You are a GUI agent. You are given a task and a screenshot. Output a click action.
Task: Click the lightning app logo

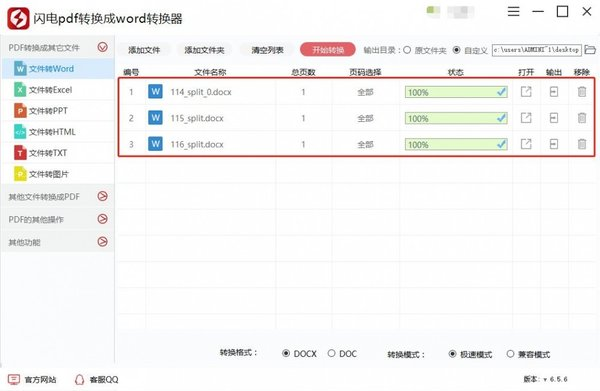pyautogui.click(x=18, y=18)
